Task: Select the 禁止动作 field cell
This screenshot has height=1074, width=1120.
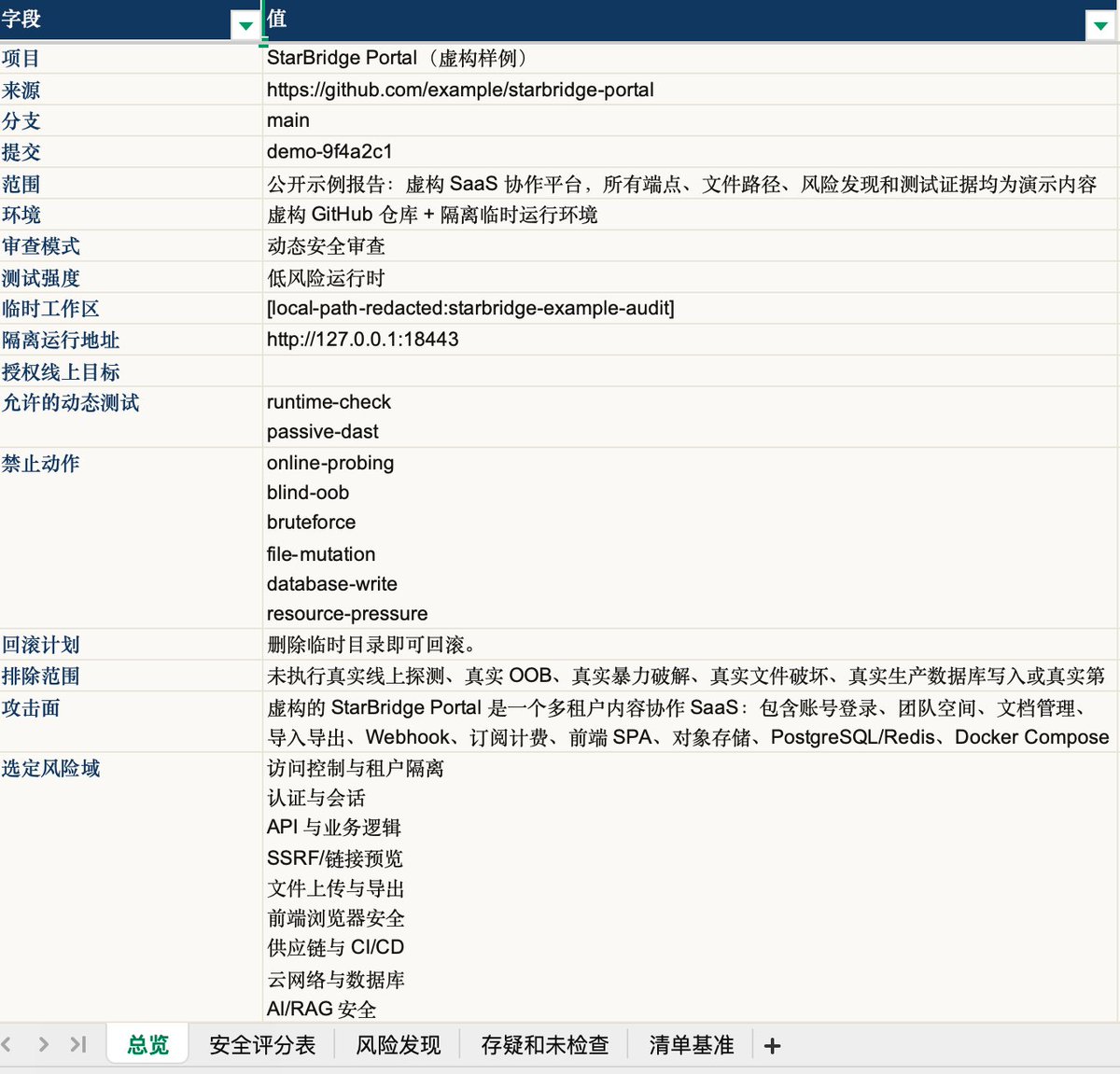Action: (131, 538)
